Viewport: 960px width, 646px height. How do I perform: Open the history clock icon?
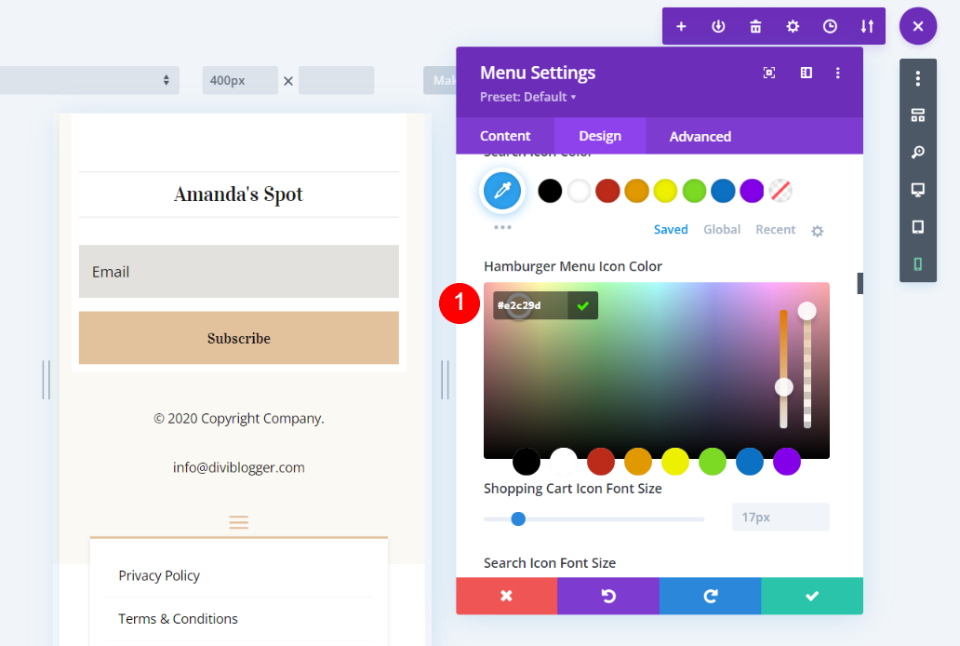pyautogui.click(x=830, y=26)
